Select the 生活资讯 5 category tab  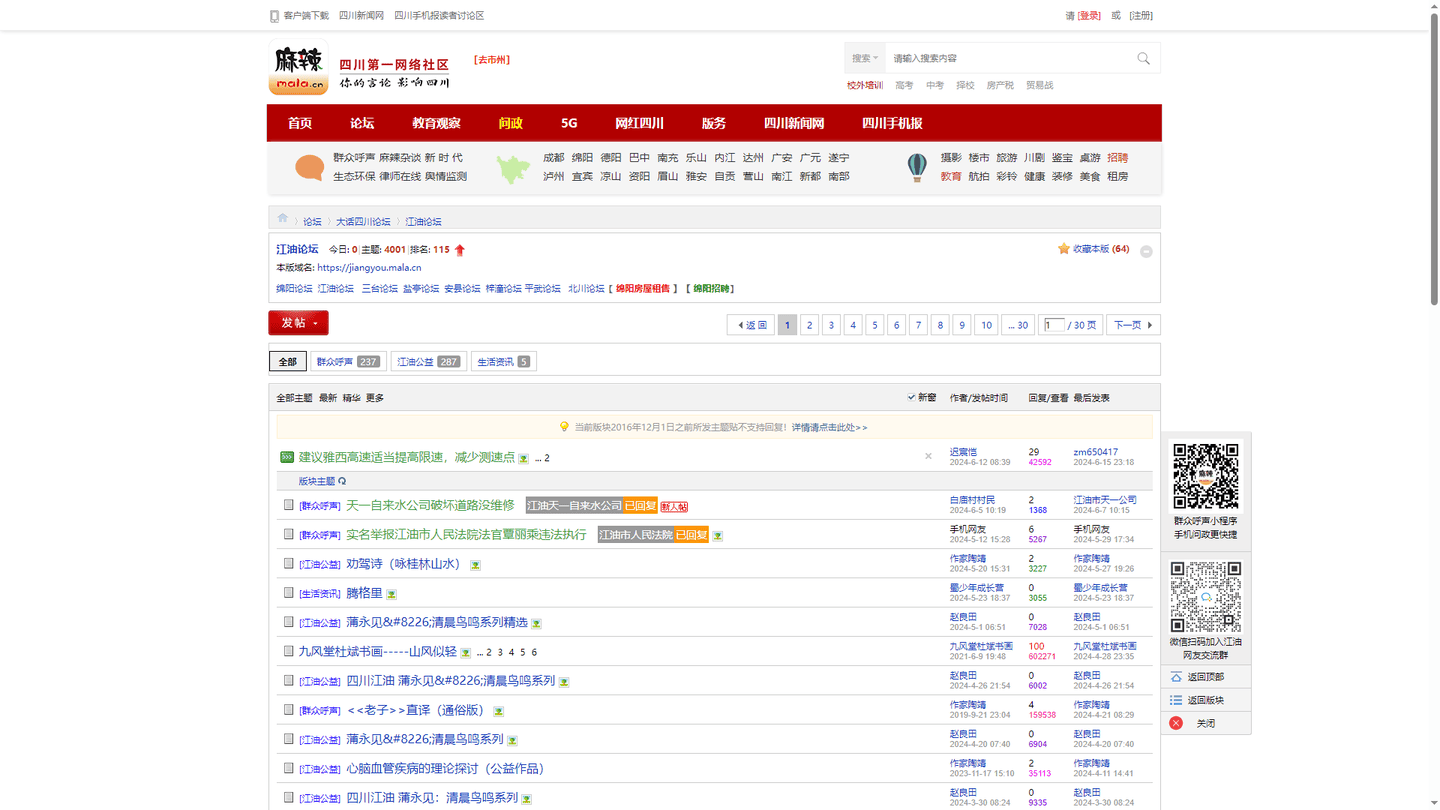tap(503, 361)
